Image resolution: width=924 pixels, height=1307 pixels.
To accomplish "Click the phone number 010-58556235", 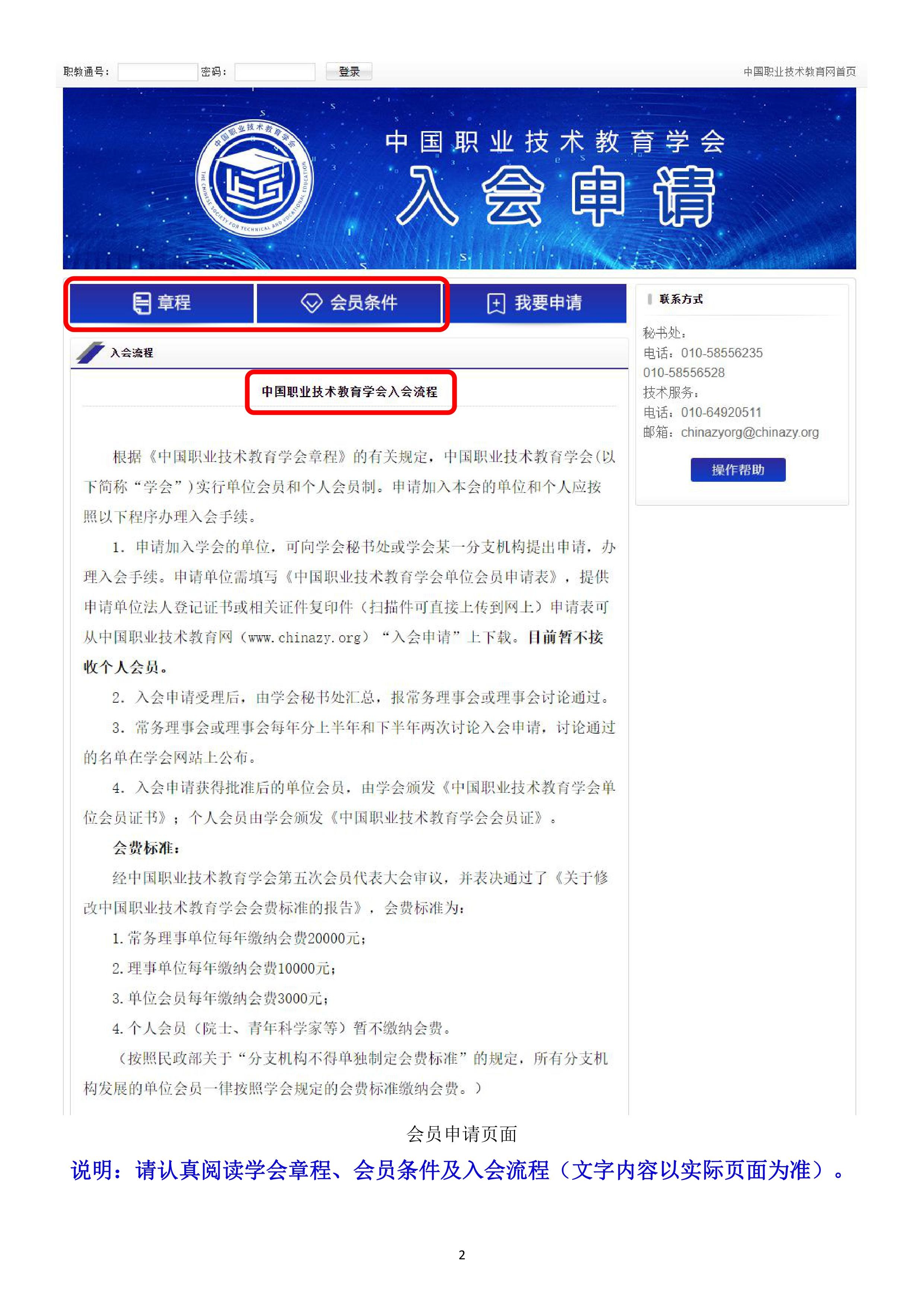I will tap(721, 353).
